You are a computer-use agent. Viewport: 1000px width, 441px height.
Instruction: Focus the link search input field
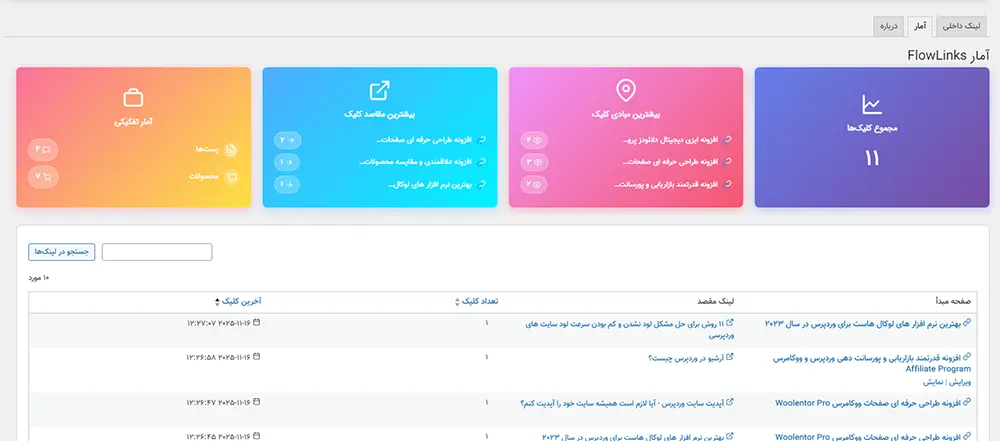tap(157, 252)
